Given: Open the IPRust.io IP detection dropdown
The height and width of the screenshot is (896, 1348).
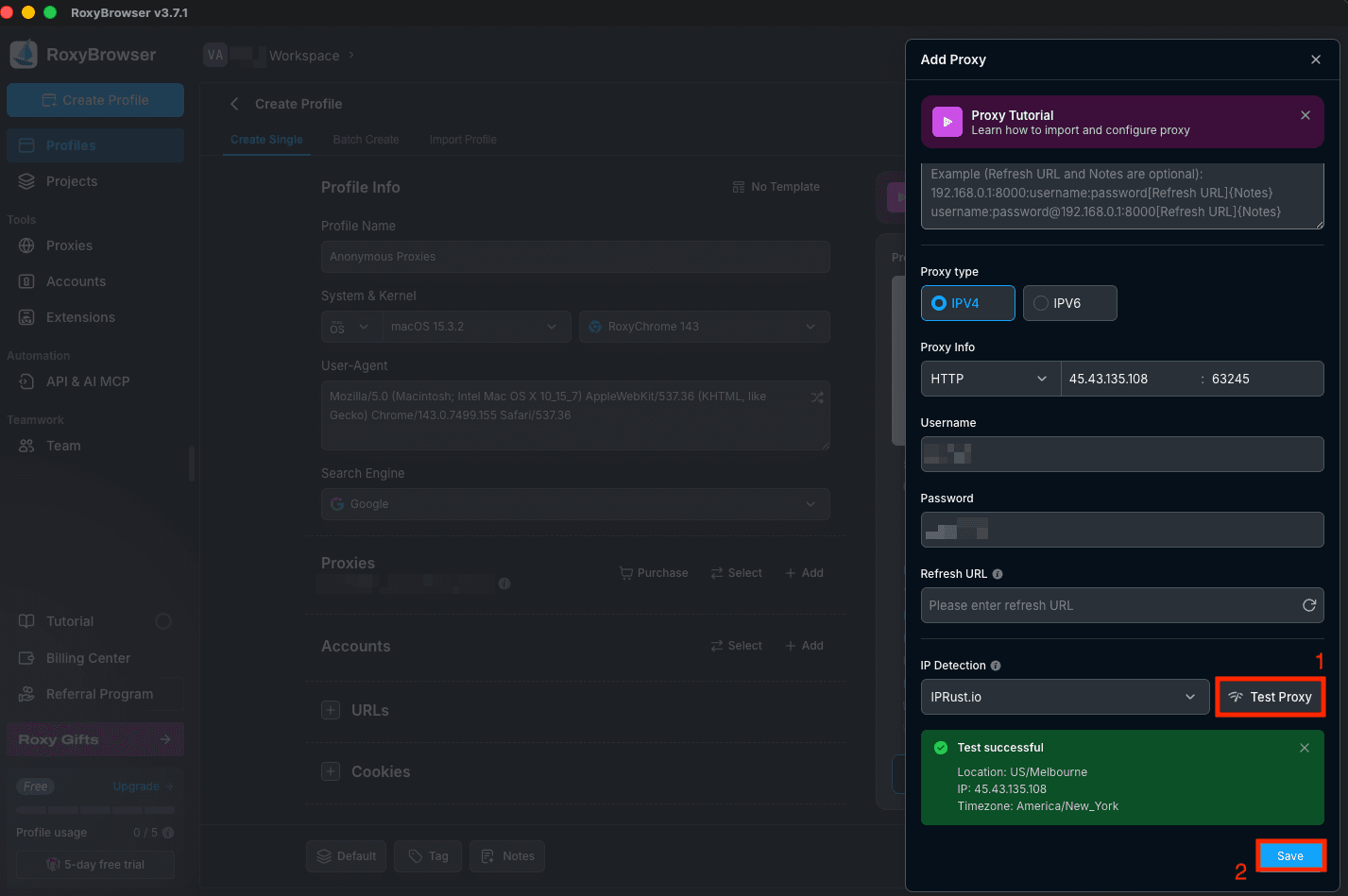Looking at the screenshot, I should [1065, 697].
